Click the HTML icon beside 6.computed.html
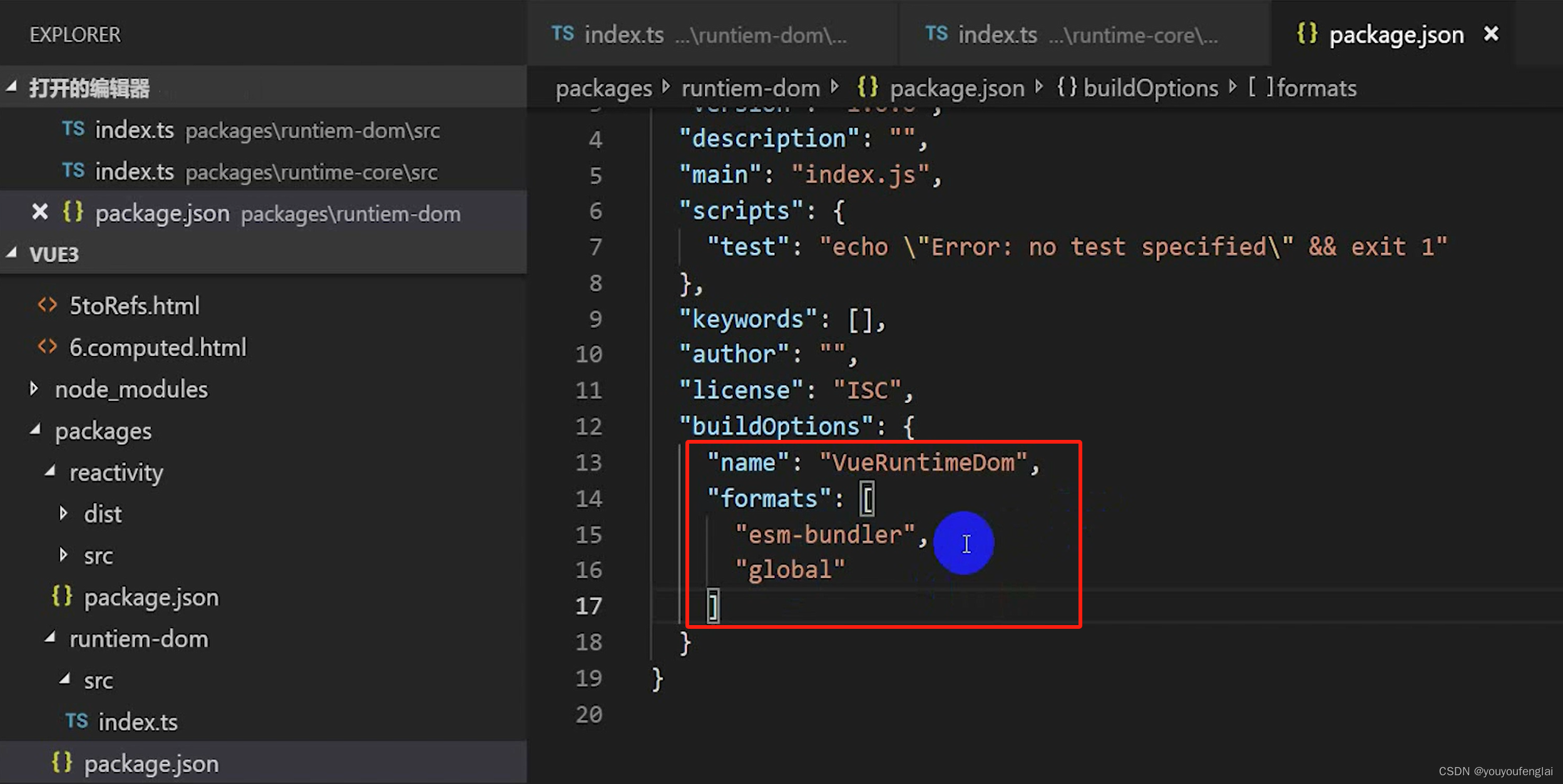 tap(48, 347)
